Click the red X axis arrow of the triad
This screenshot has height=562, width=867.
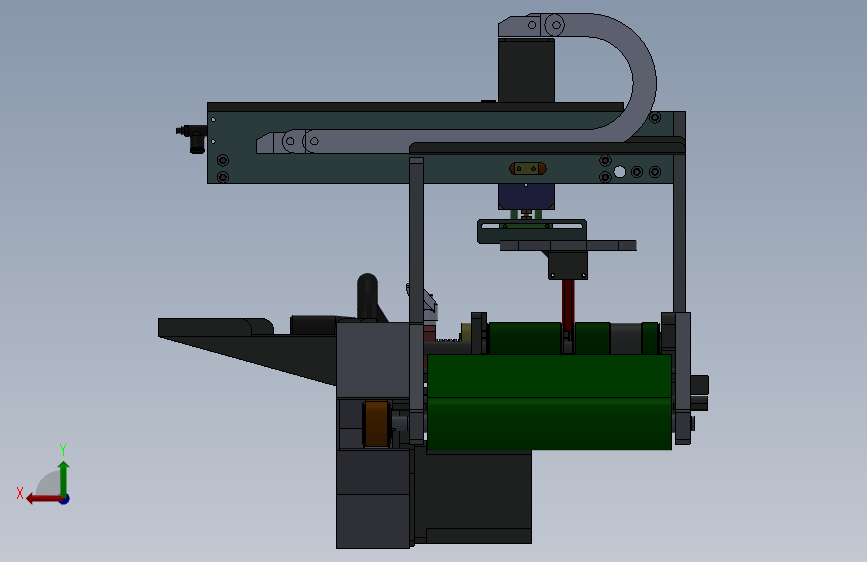point(43,499)
